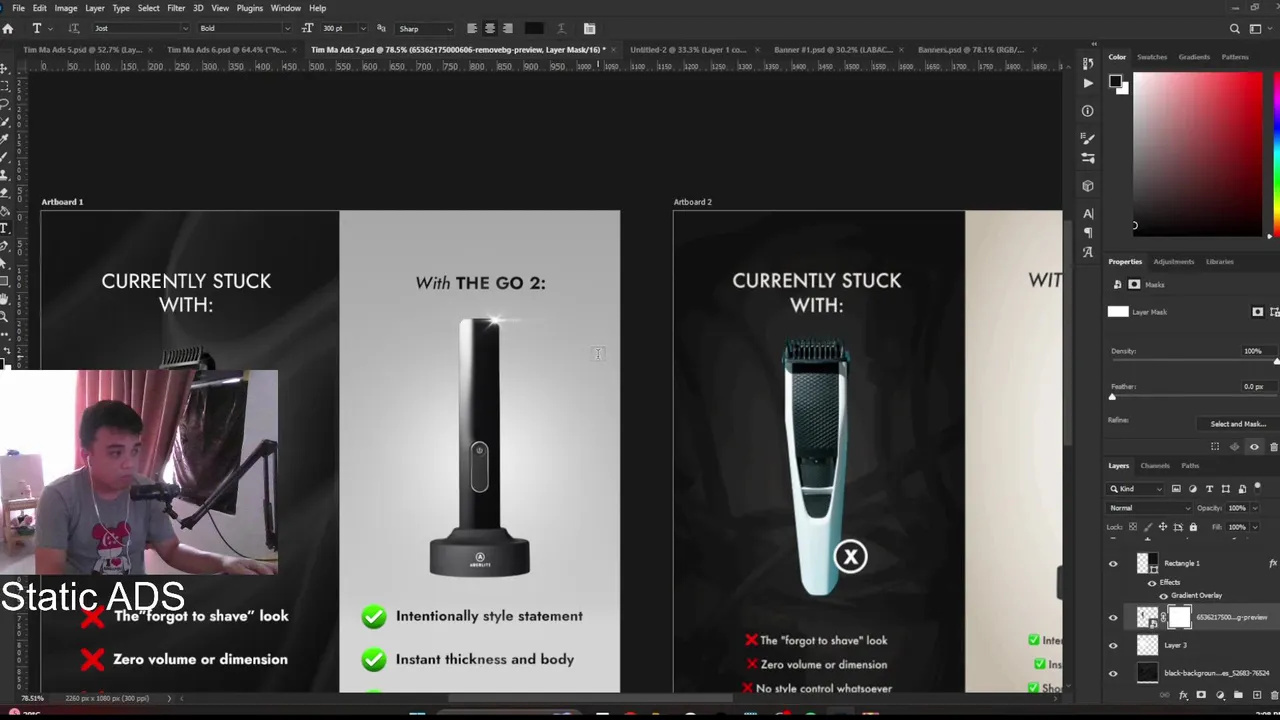Click the Home icon in options bar

(8, 28)
